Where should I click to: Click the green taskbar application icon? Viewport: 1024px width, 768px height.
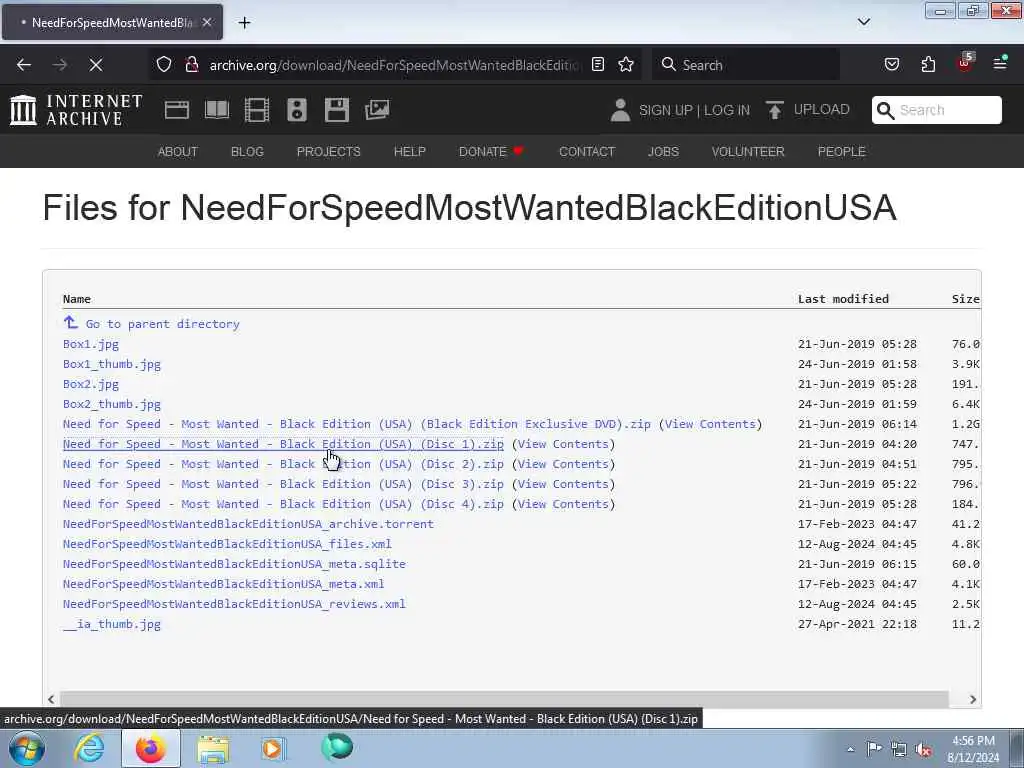pyautogui.click(x=337, y=748)
